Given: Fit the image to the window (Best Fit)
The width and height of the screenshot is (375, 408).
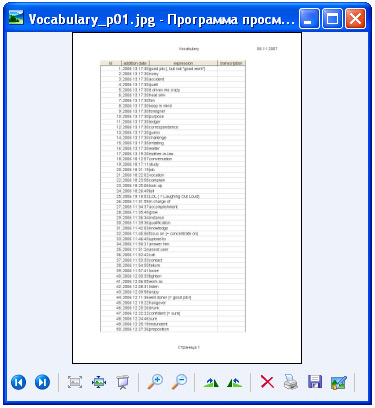Looking at the screenshot, I should (x=75, y=382).
